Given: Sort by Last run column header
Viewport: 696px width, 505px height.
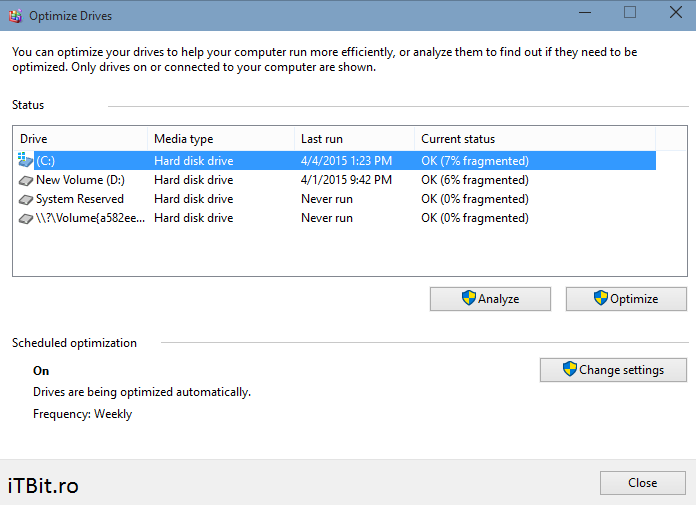Looking at the screenshot, I should 354,139.
